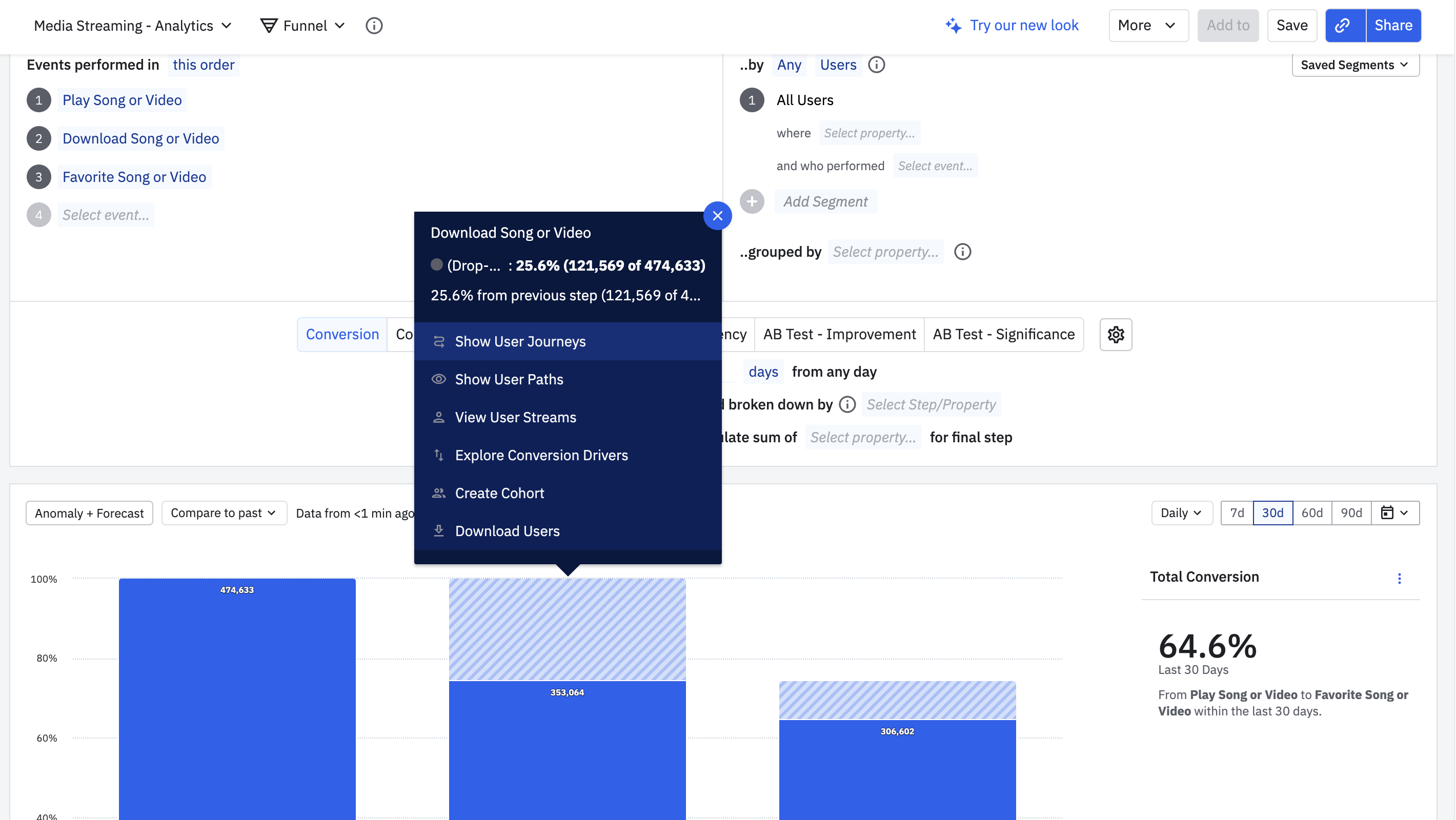Viewport: 1456px width, 820px height.
Task: Select the 7d time range
Action: 1237,512
